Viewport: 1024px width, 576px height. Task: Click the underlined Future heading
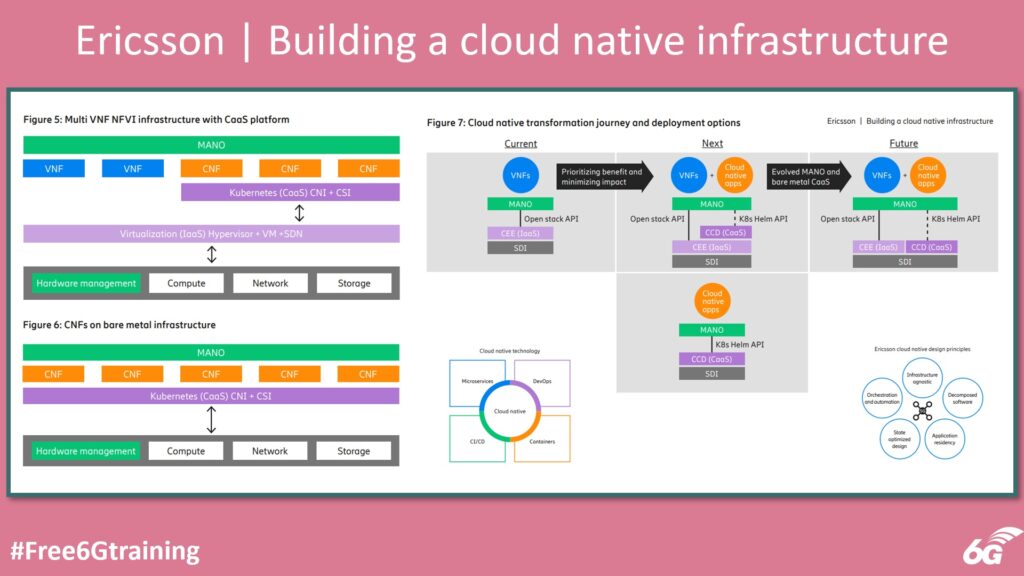coord(904,144)
